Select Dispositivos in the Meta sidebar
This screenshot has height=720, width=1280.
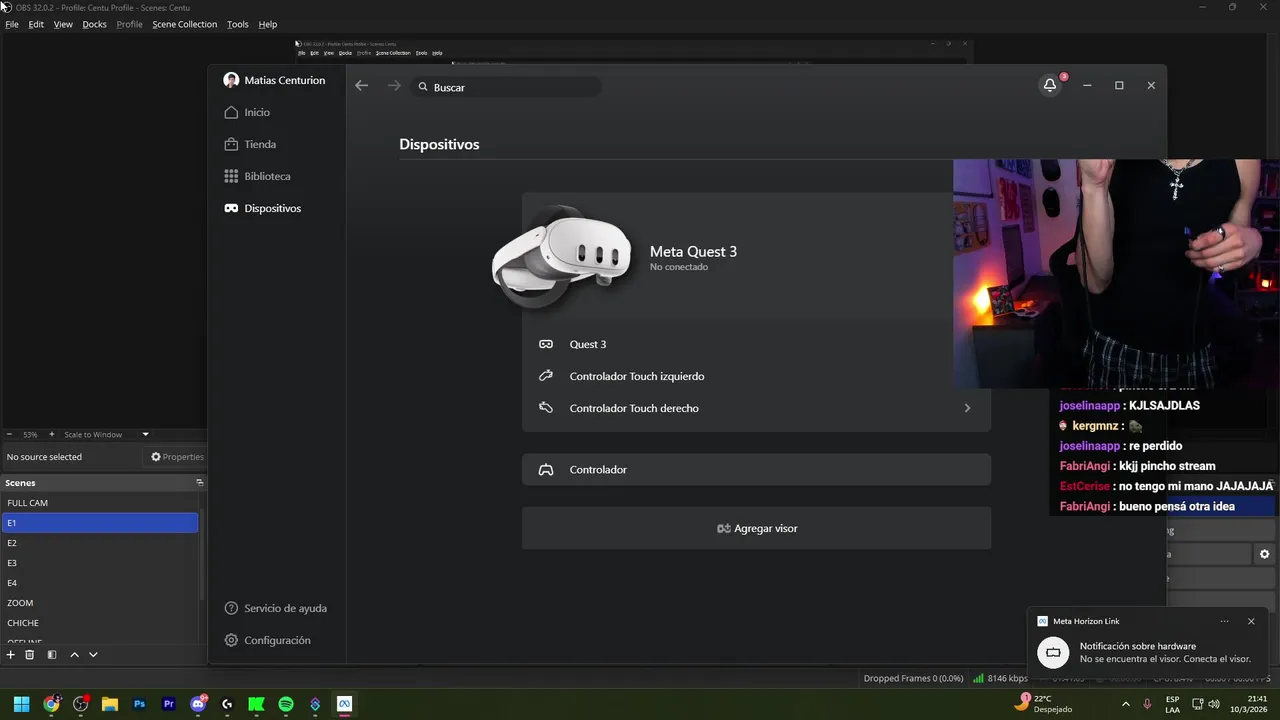click(262, 208)
